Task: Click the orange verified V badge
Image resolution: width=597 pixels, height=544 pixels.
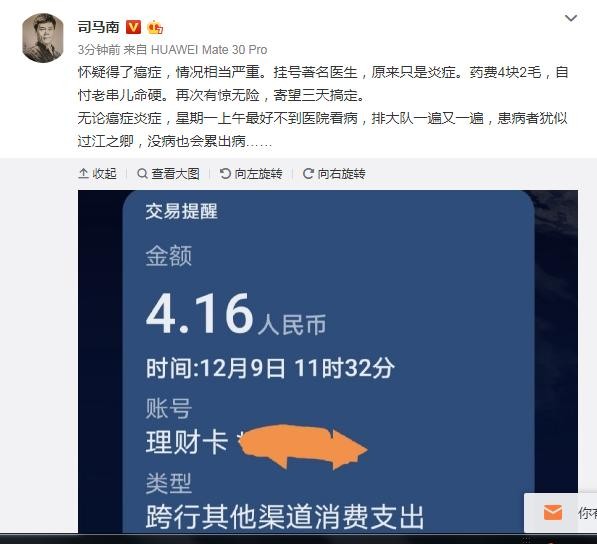Action: 133,27
